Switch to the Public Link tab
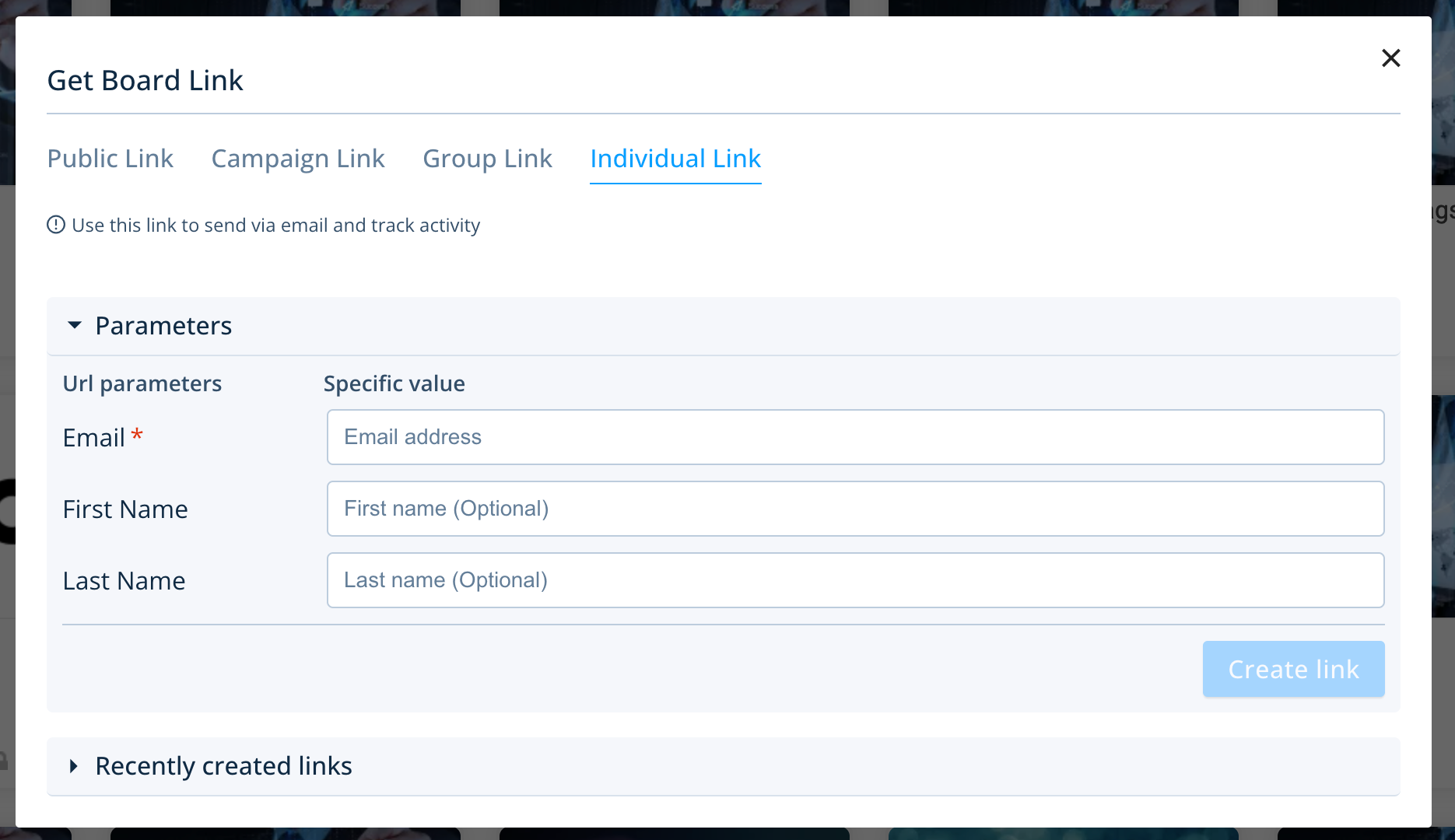Image resolution: width=1455 pixels, height=840 pixels. [110, 159]
